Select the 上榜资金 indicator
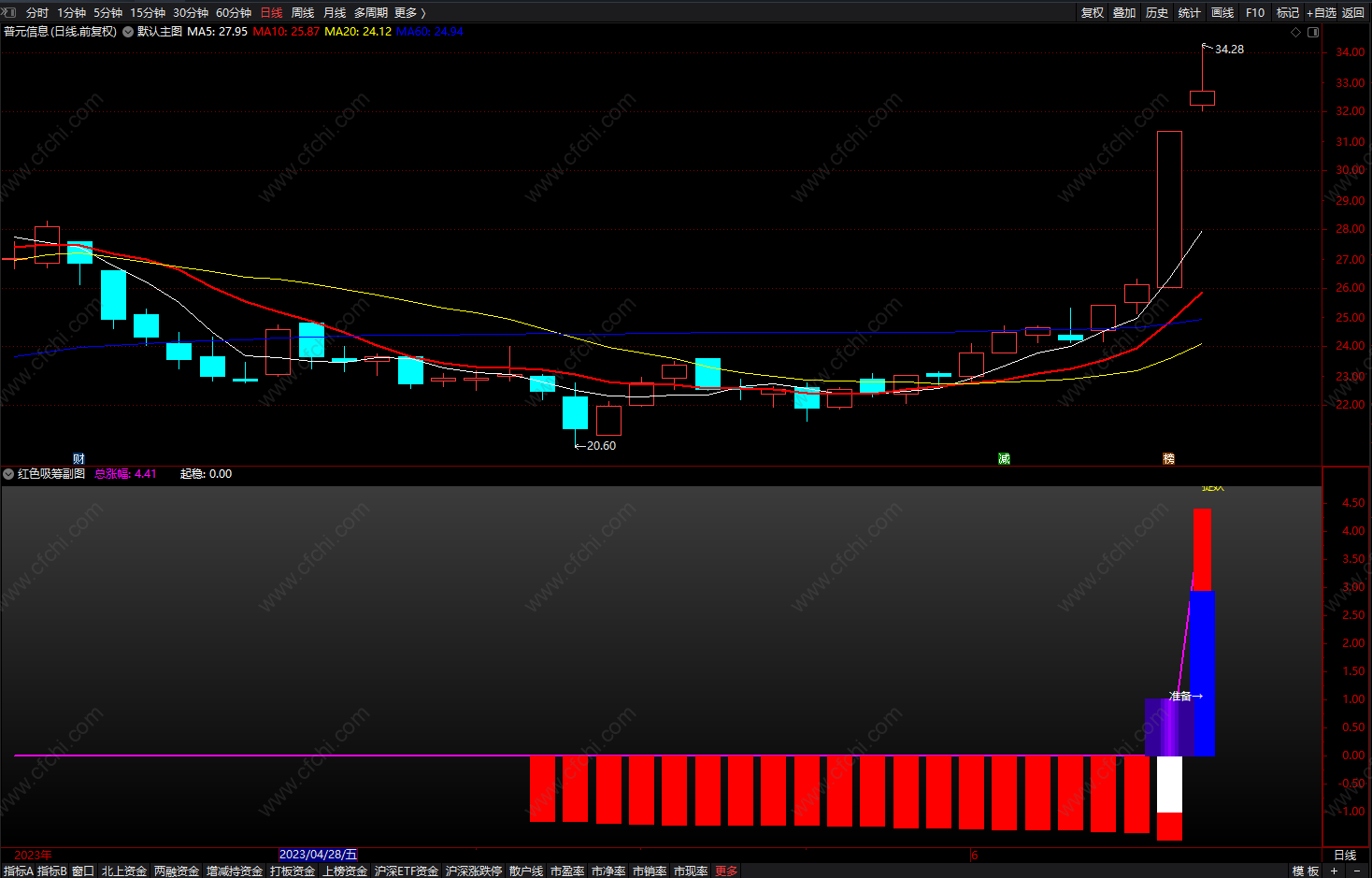Image resolution: width=1372 pixels, height=878 pixels. tap(345, 871)
